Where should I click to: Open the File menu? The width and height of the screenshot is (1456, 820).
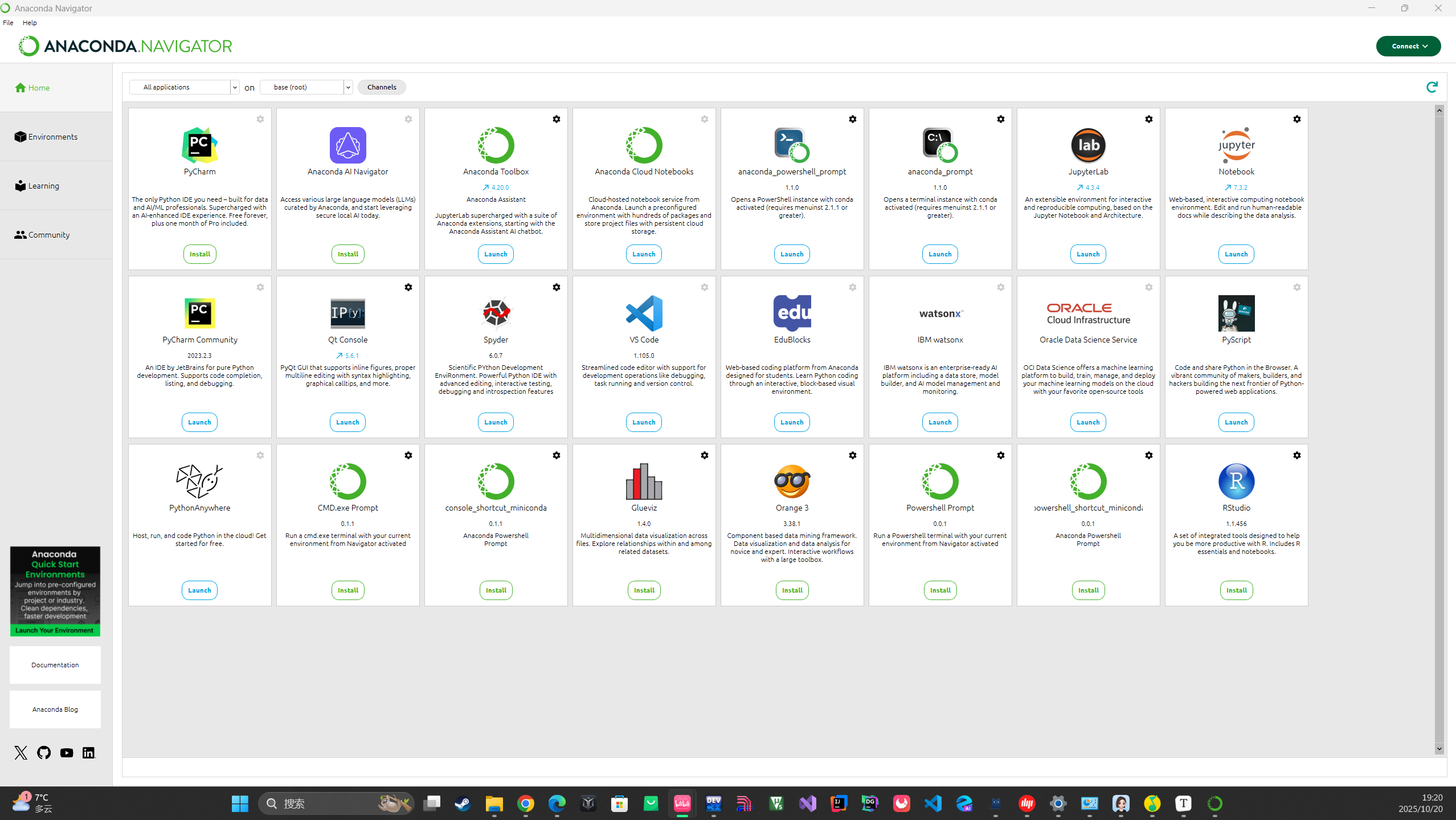click(8, 23)
